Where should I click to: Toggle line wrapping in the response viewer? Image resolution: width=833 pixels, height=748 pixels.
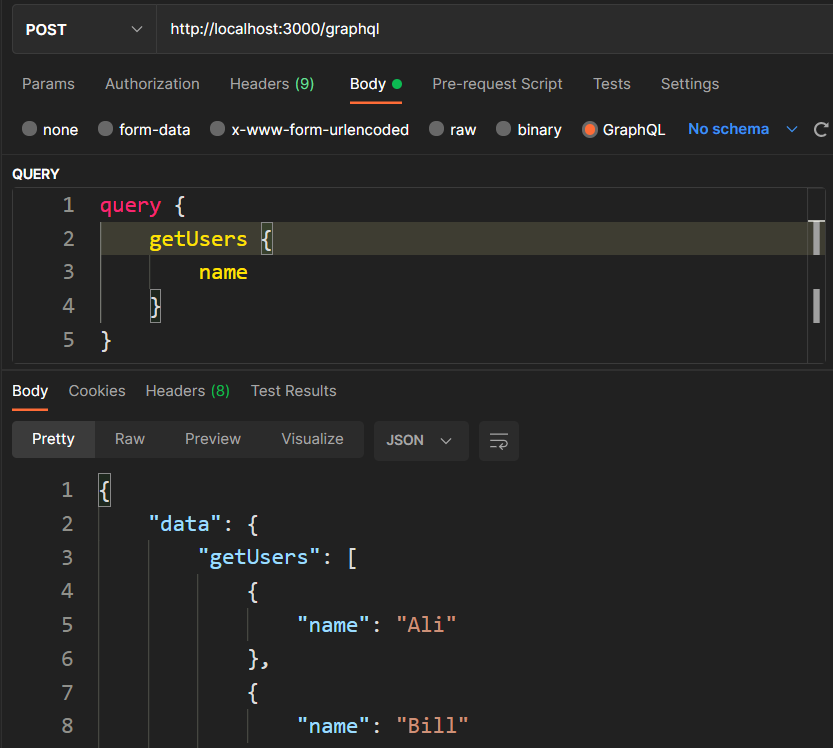(498, 440)
